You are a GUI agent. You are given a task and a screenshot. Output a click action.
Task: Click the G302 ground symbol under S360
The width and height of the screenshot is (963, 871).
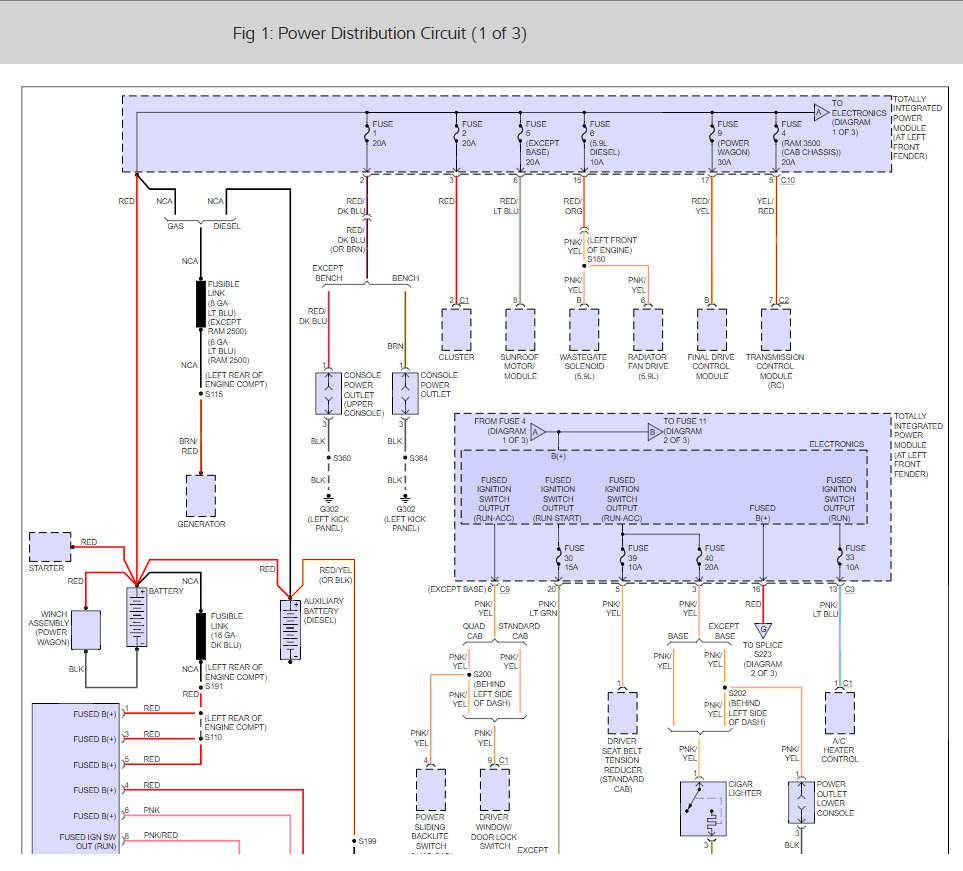pyautogui.click(x=329, y=498)
